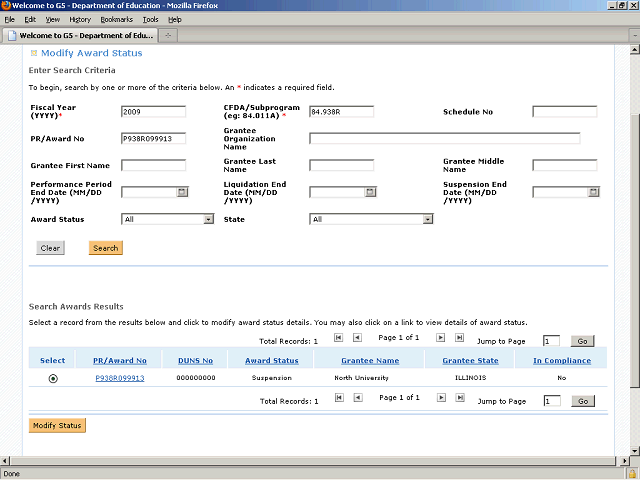640x480 pixels.
Task: Open award link P938R099913
Action: (120, 378)
